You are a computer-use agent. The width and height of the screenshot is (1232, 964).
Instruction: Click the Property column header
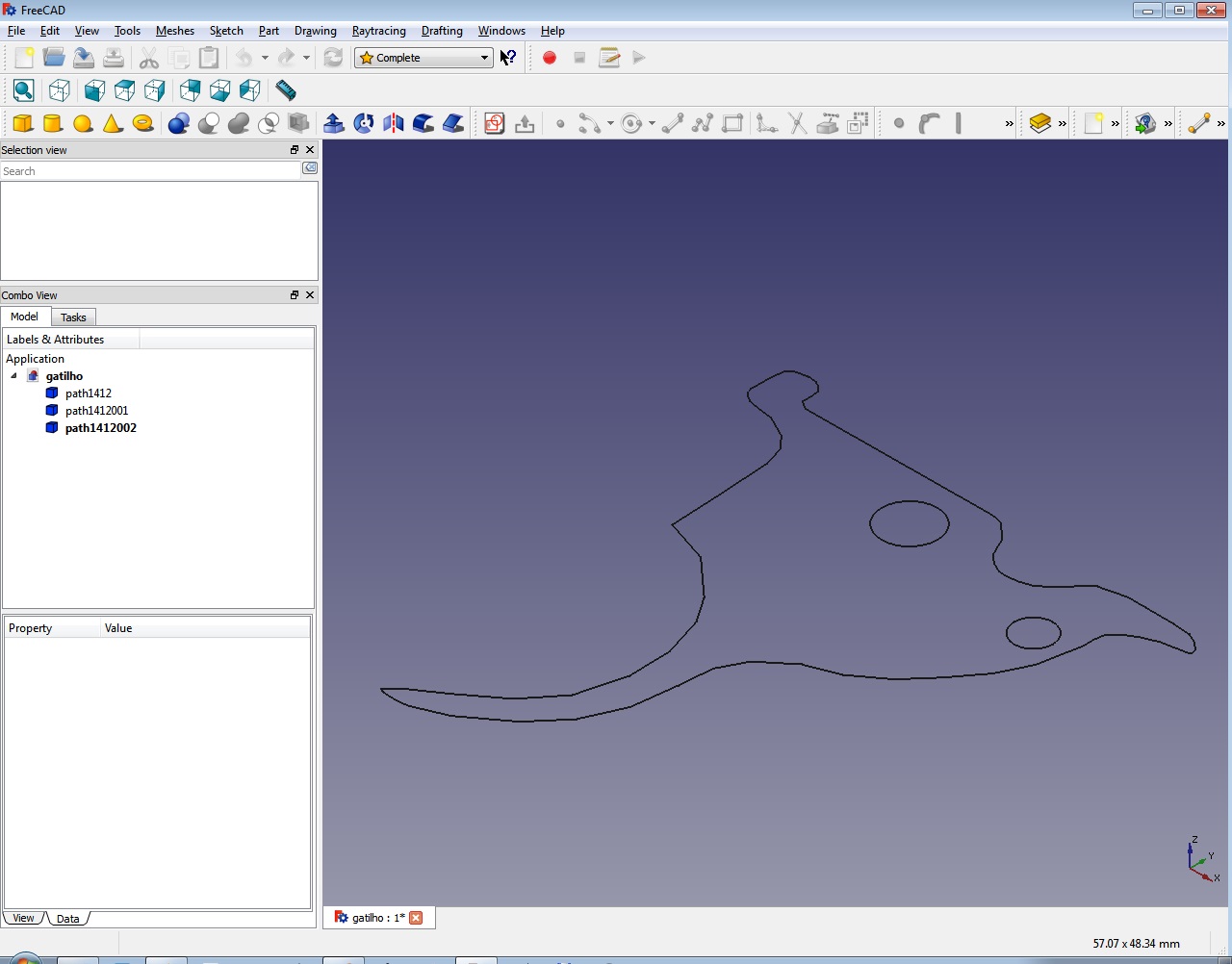tap(52, 628)
